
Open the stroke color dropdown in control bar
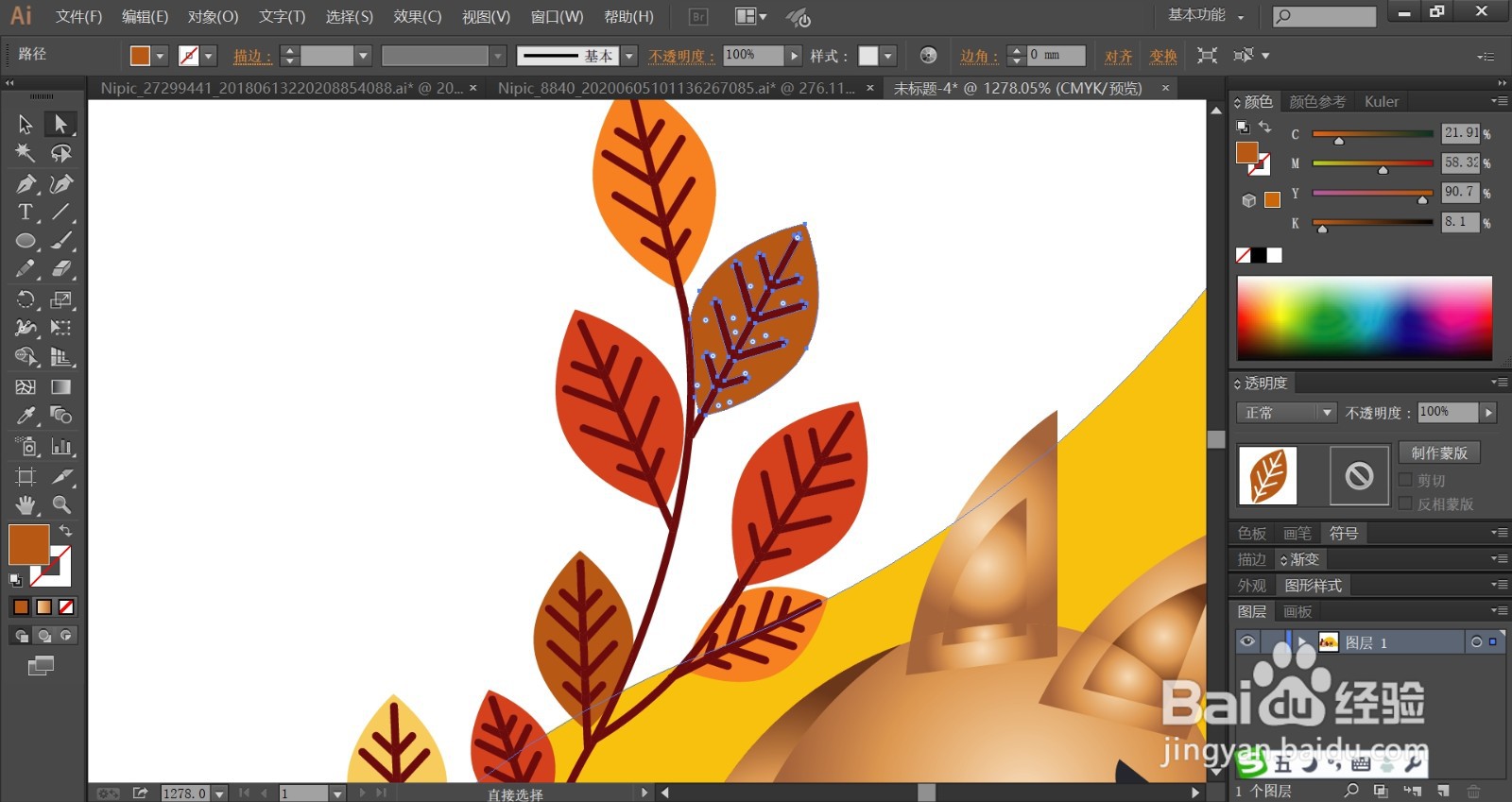[209, 56]
